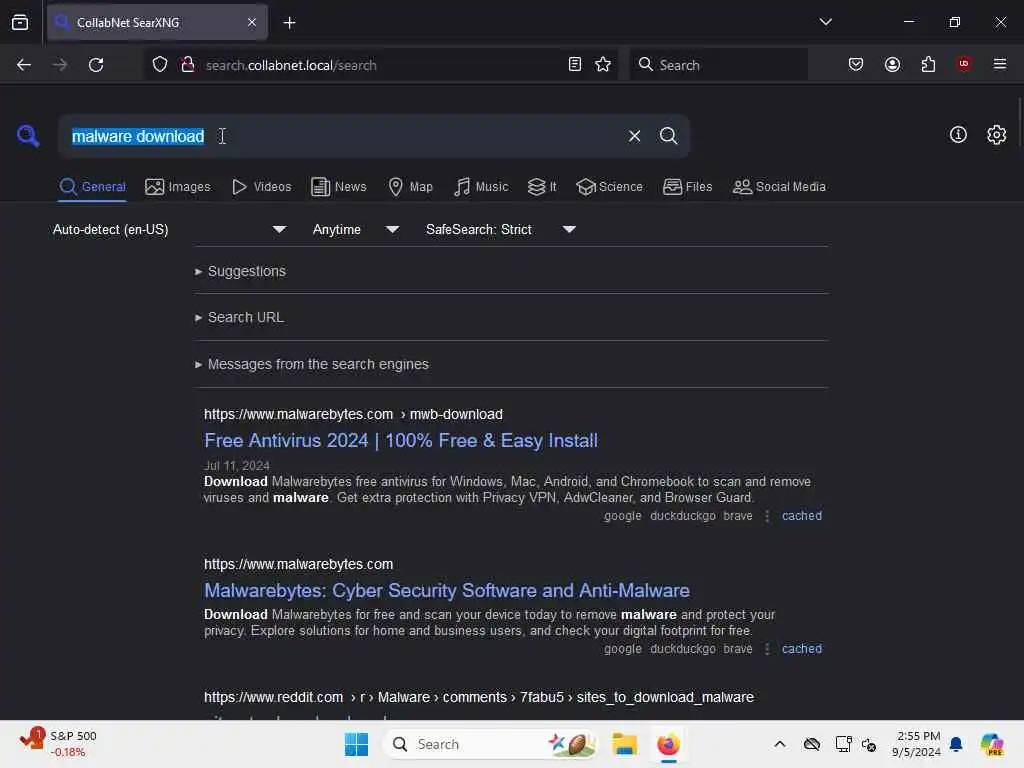Bookmark this page with the star icon
The width and height of the screenshot is (1024, 768).
click(x=603, y=64)
